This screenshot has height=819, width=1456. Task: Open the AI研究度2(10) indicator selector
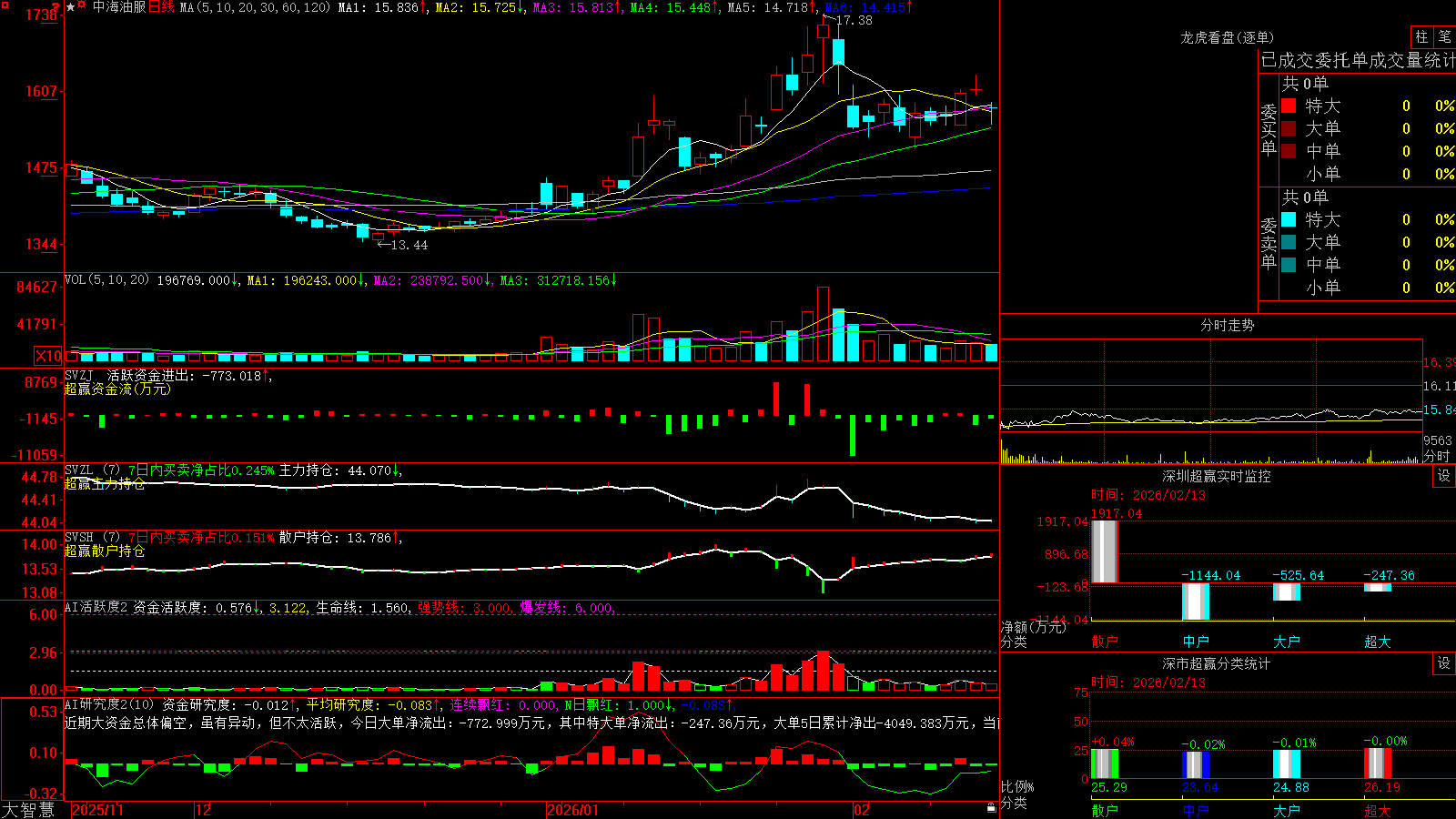tap(109, 704)
